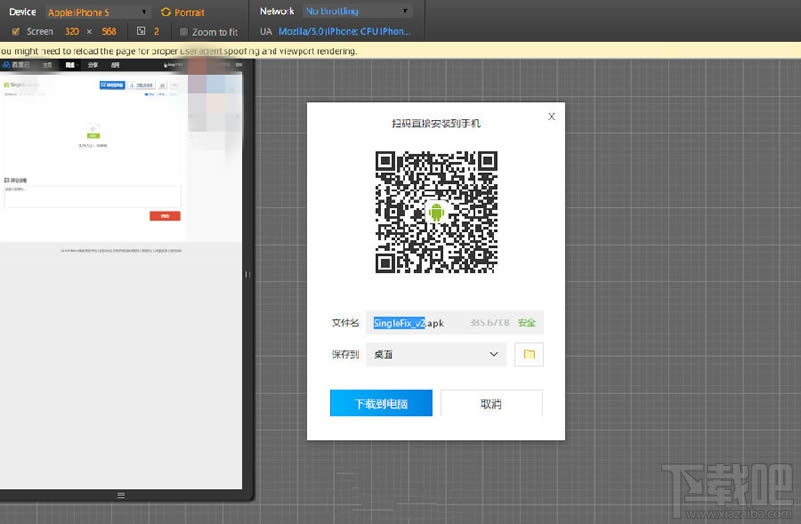Click the device pixel ratio icon

pyautogui.click(x=141, y=31)
